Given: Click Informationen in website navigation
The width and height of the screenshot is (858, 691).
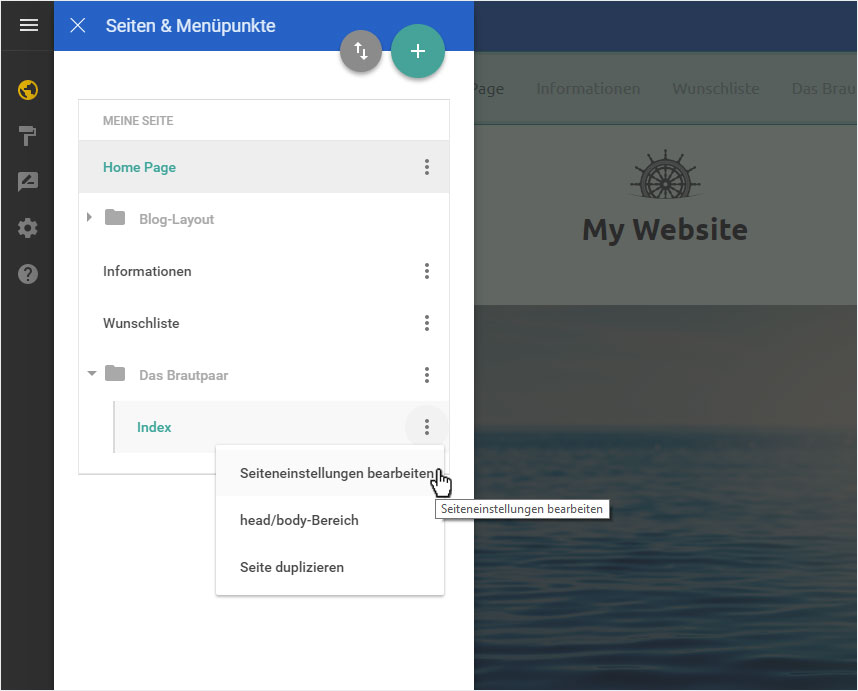Looking at the screenshot, I should 588,88.
